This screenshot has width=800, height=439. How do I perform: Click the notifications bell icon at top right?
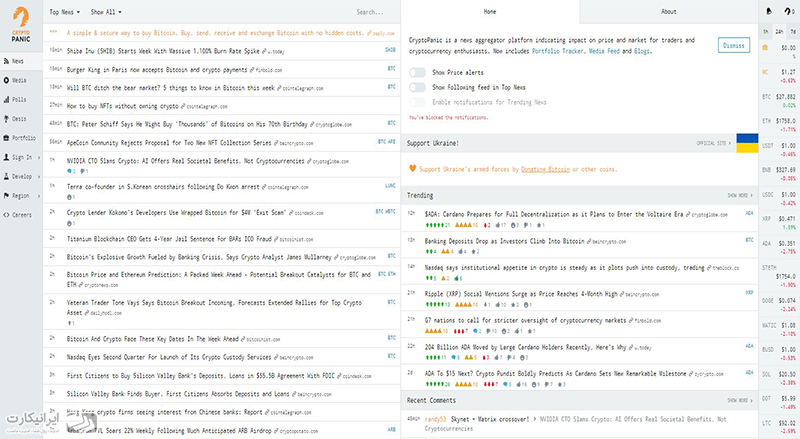(x=769, y=11)
